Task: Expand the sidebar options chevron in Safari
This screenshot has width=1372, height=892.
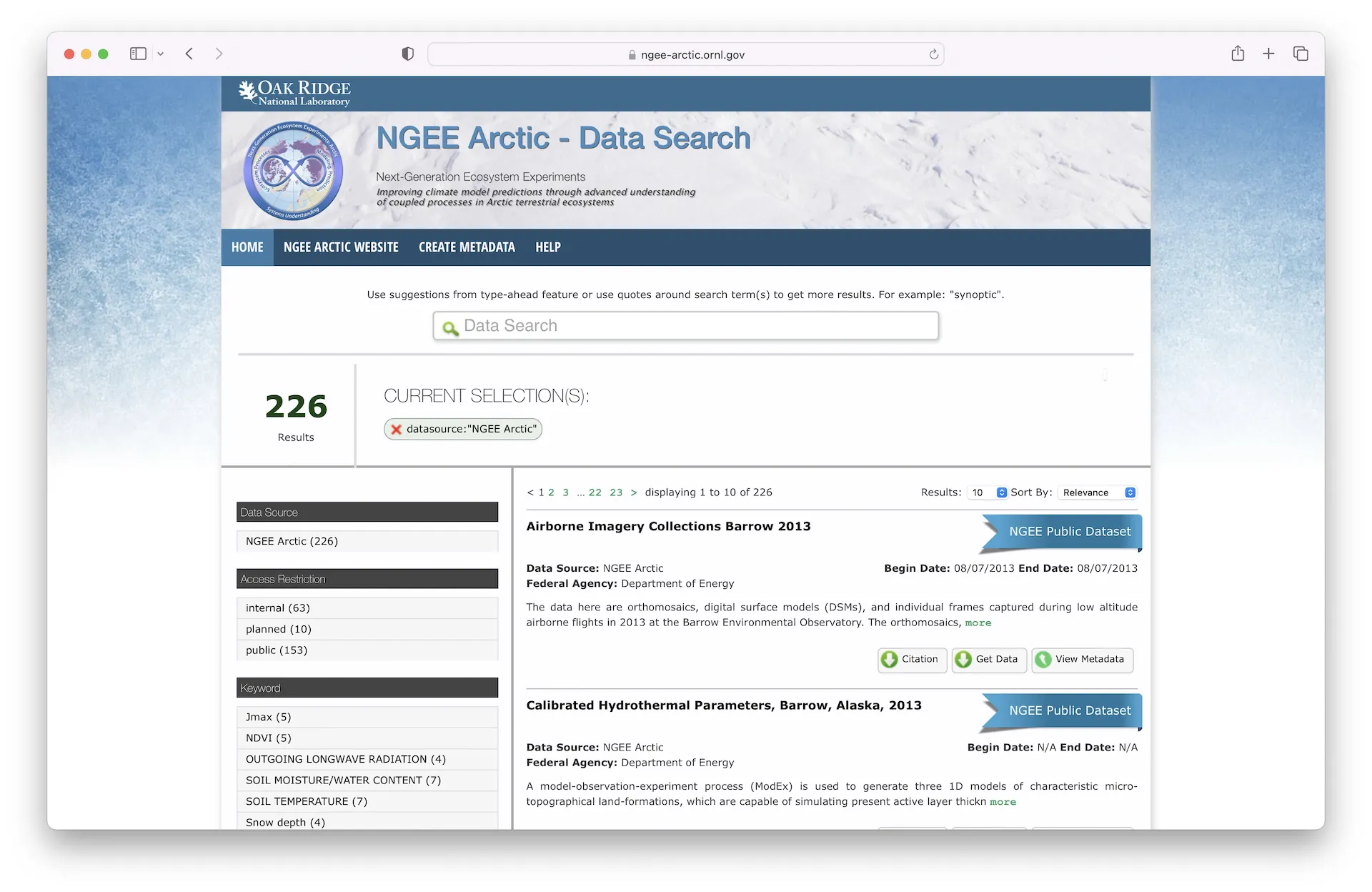Action: coord(161,54)
